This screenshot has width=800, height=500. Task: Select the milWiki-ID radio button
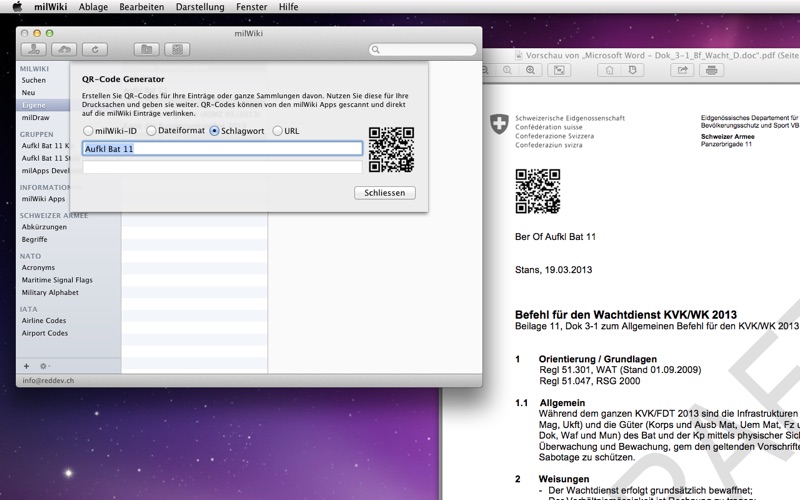pyautogui.click(x=88, y=131)
